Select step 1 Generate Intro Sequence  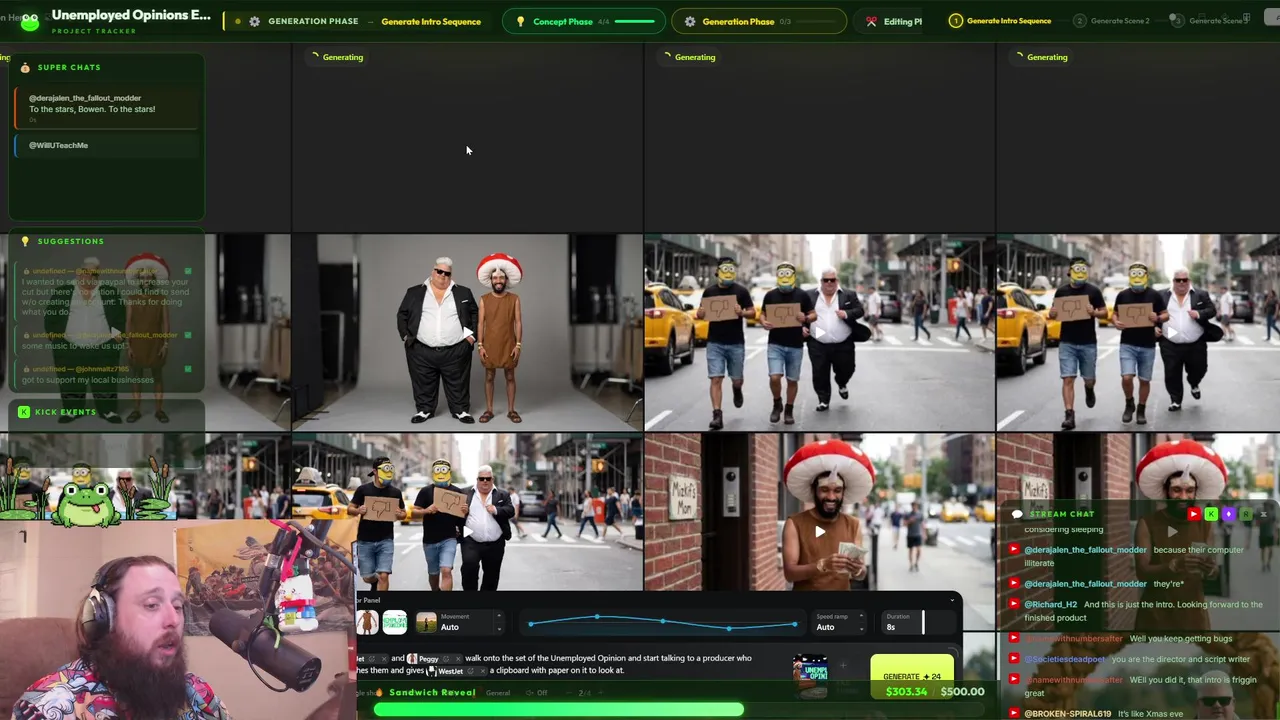pos(1000,21)
